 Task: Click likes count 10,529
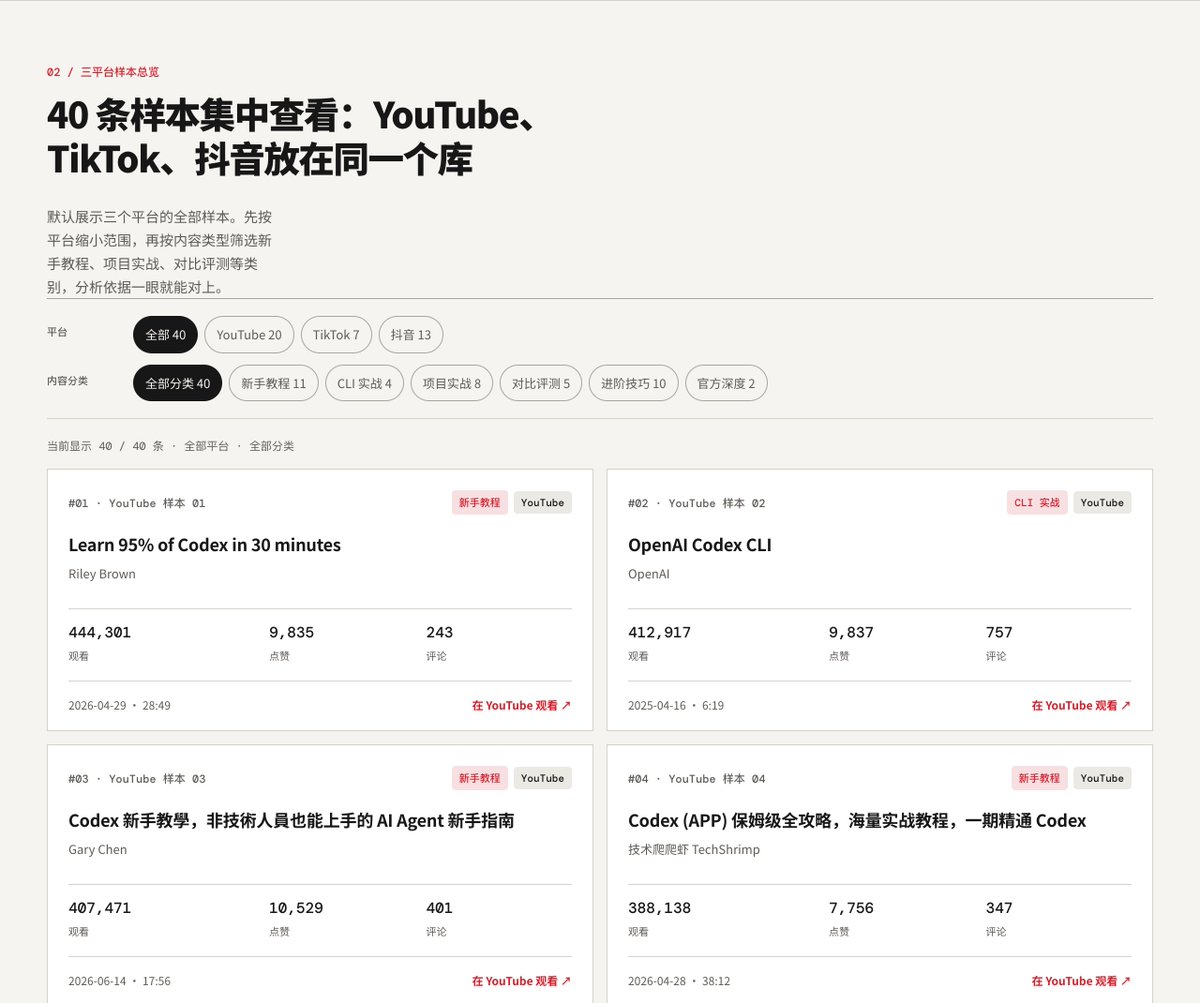pos(296,908)
